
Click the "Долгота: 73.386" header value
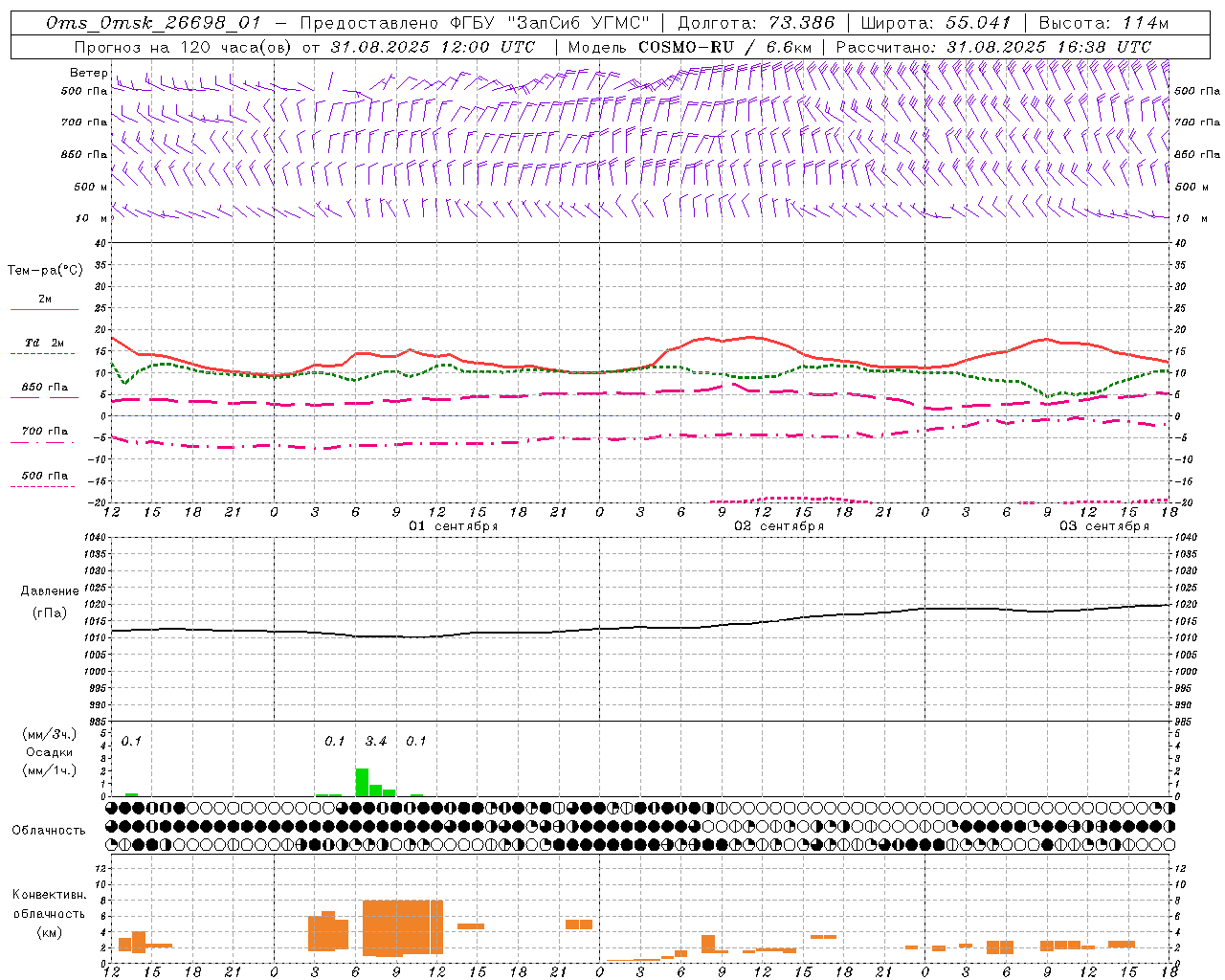pos(756,24)
